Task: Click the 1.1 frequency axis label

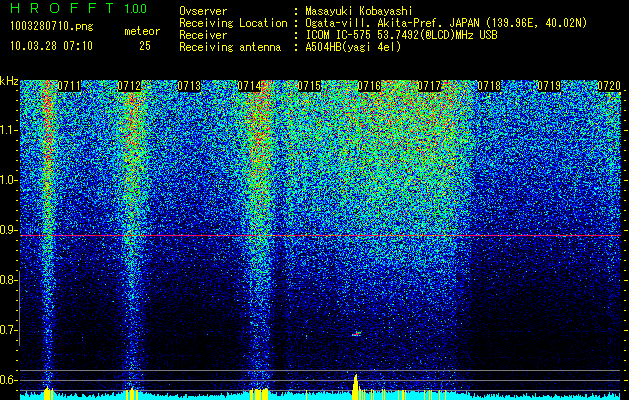Action: [x=8, y=130]
